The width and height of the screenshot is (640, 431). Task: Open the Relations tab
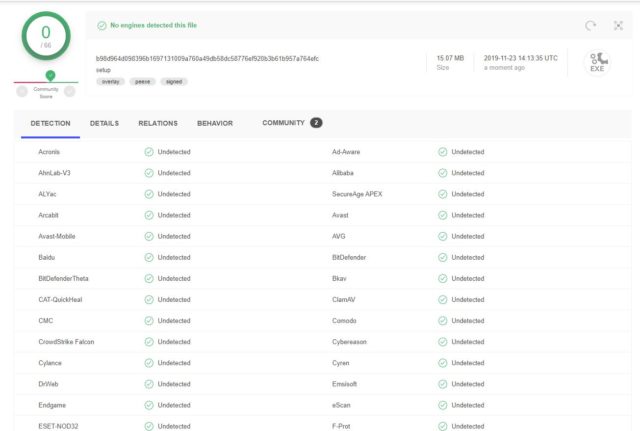click(x=158, y=123)
